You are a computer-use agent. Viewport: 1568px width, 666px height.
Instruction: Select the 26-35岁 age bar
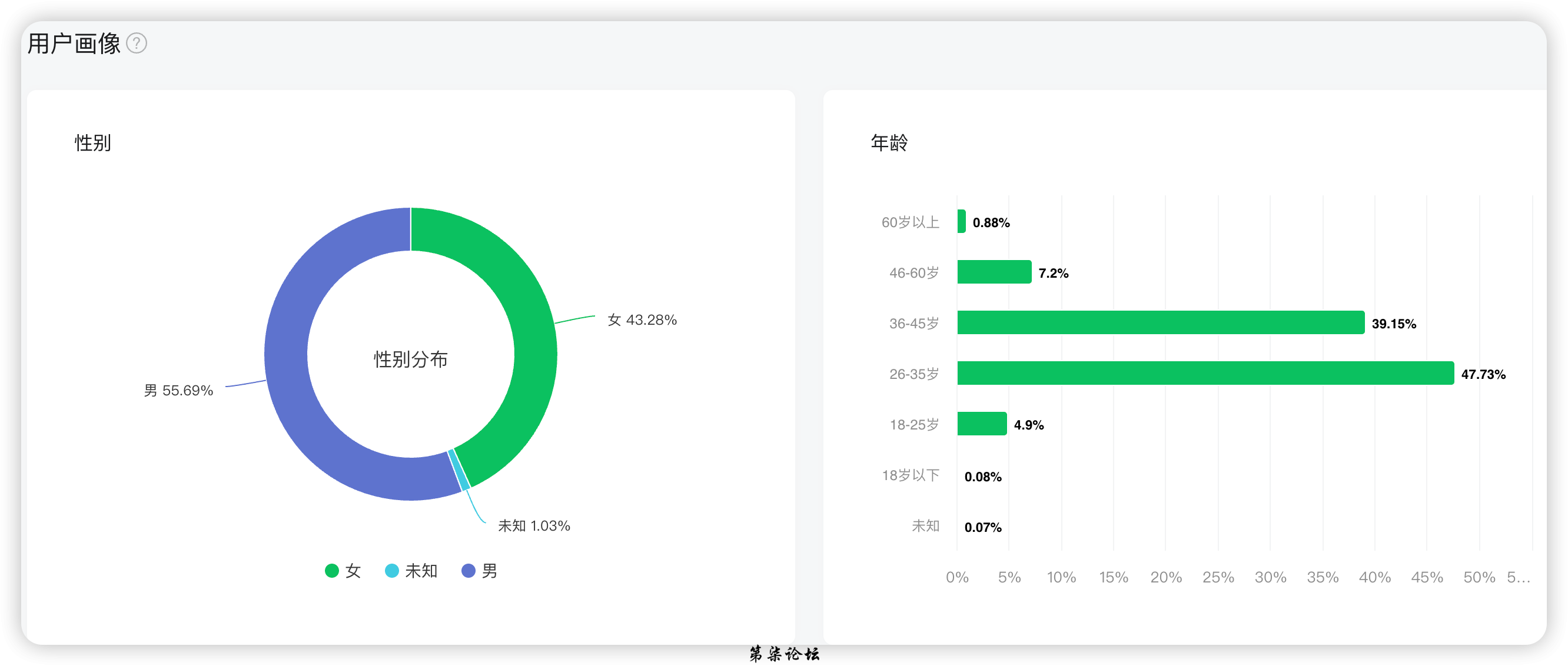(x=1205, y=374)
